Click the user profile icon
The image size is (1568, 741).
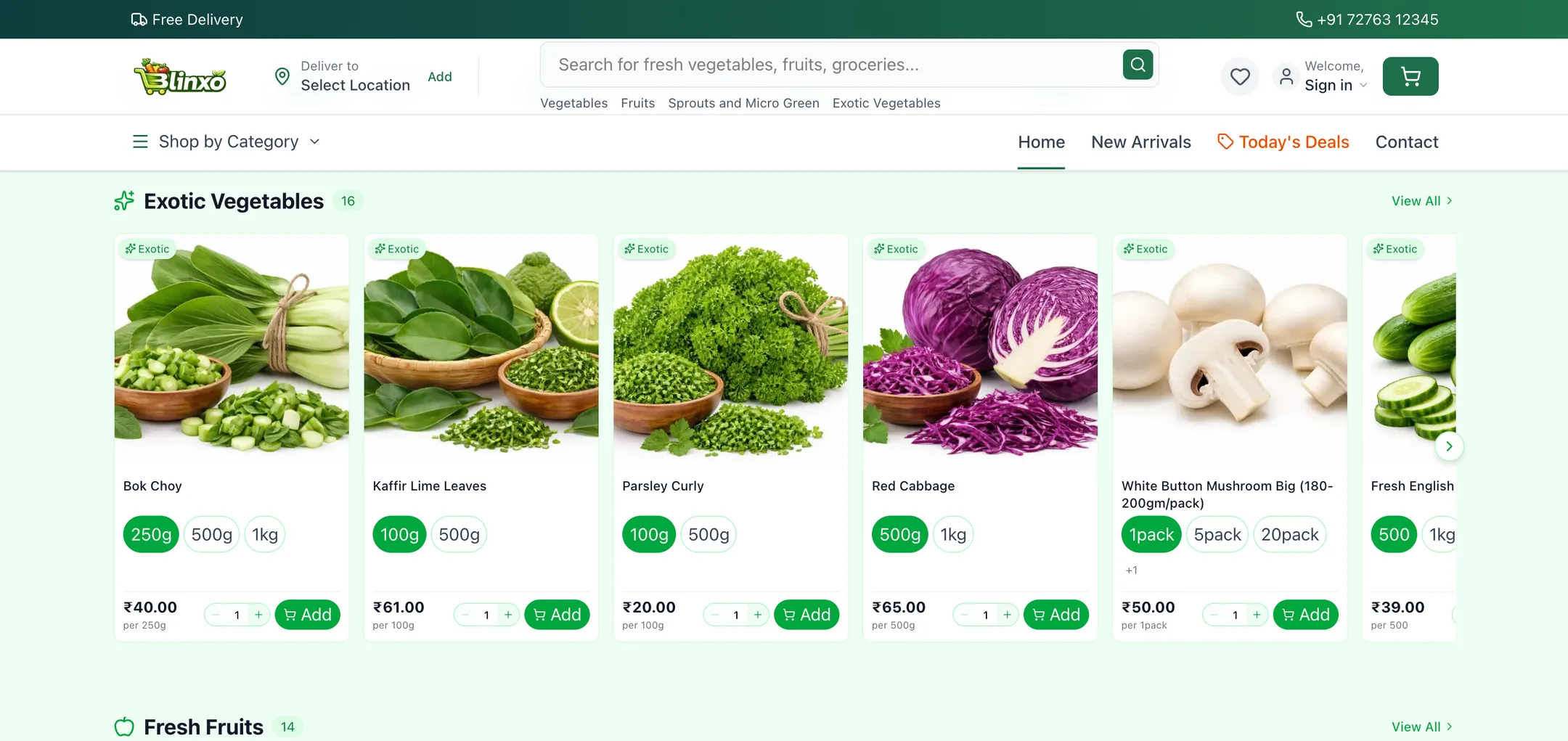pos(1286,76)
